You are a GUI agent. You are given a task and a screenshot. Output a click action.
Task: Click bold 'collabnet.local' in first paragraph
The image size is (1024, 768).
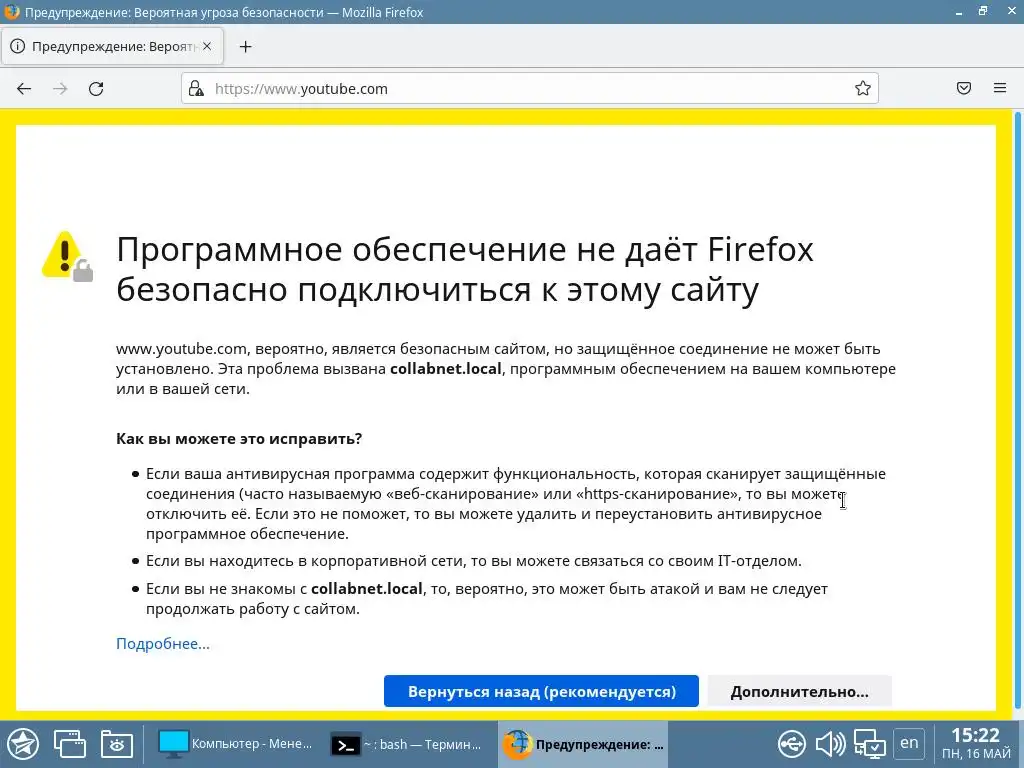point(445,368)
